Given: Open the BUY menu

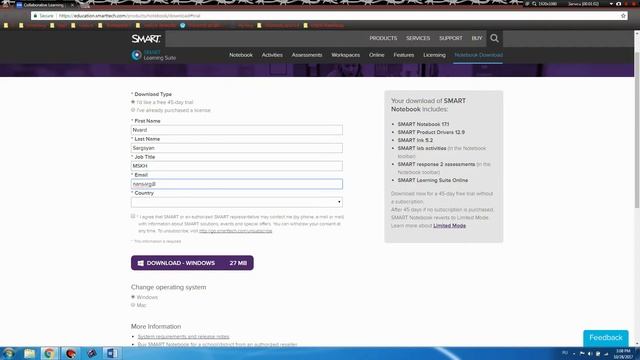Looking at the screenshot, I should pyautogui.click(x=477, y=38).
